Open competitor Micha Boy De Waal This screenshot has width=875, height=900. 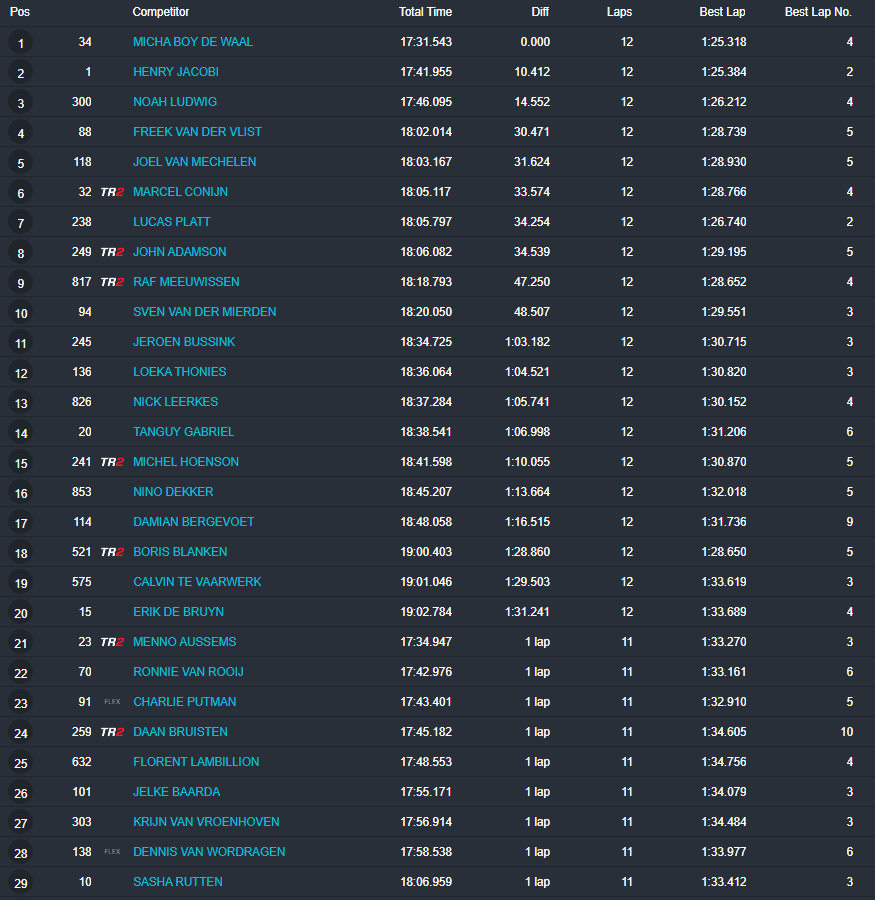point(193,42)
